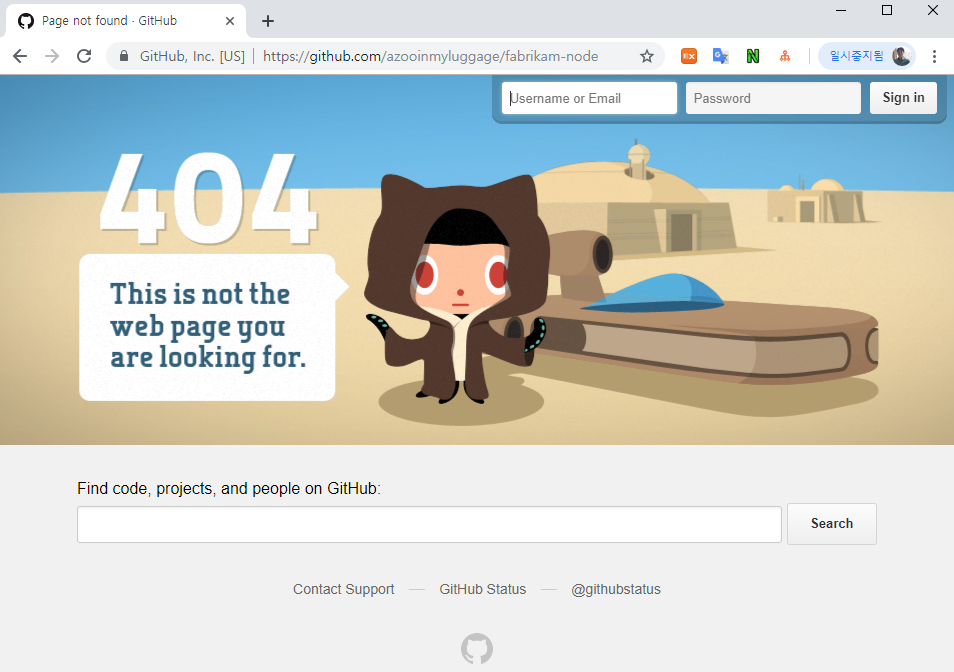Viewport: 954px width, 672px height.
Task: Reload the current page
Action: [84, 57]
